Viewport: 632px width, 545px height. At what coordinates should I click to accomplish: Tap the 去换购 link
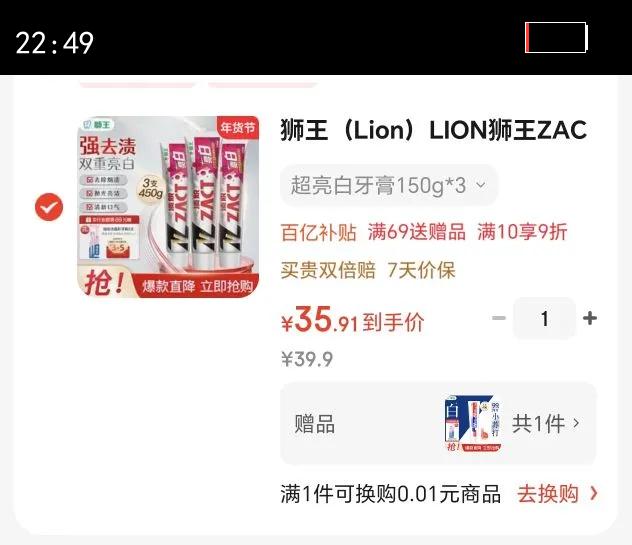[x=548, y=494]
